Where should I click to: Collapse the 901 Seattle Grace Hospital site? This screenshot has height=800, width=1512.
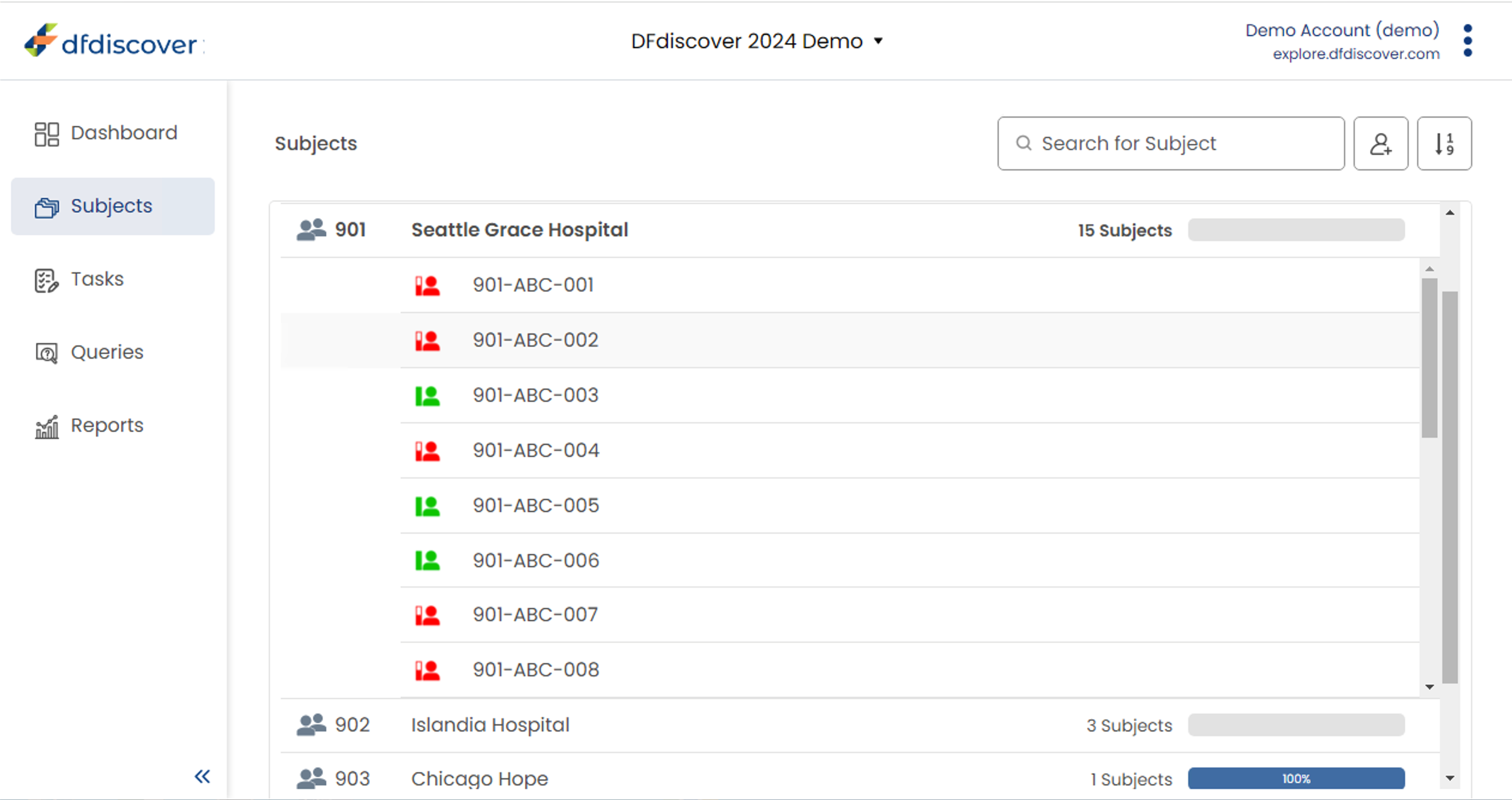pyautogui.click(x=860, y=230)
